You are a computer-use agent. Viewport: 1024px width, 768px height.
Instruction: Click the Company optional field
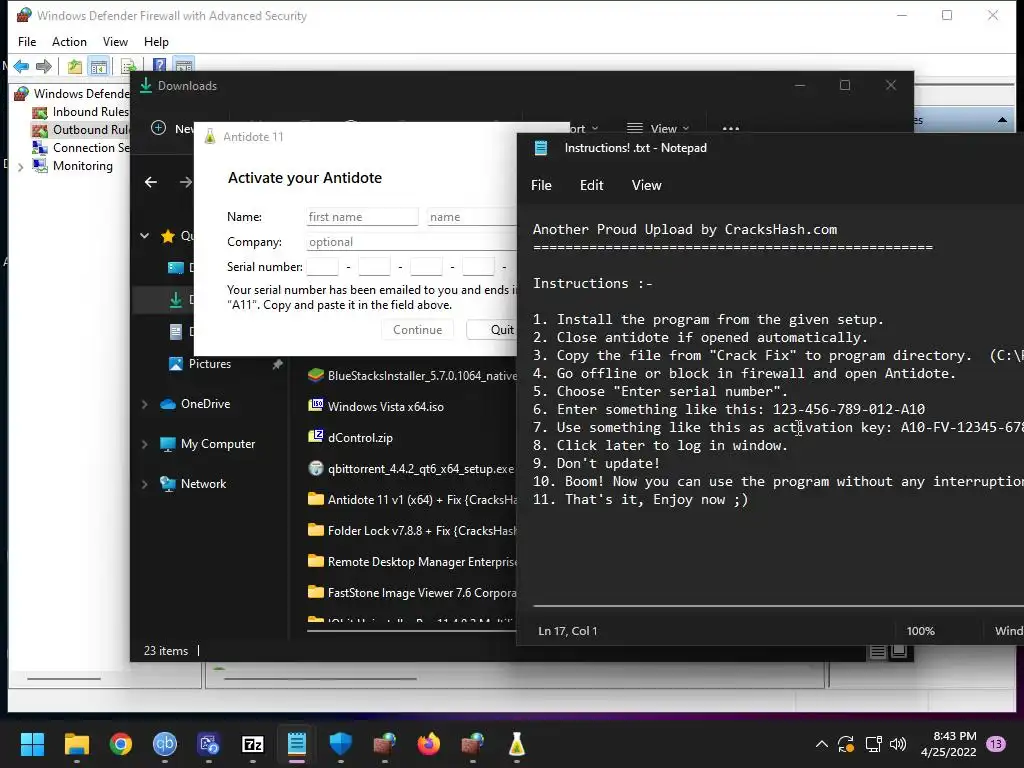[x=411, y=242]
